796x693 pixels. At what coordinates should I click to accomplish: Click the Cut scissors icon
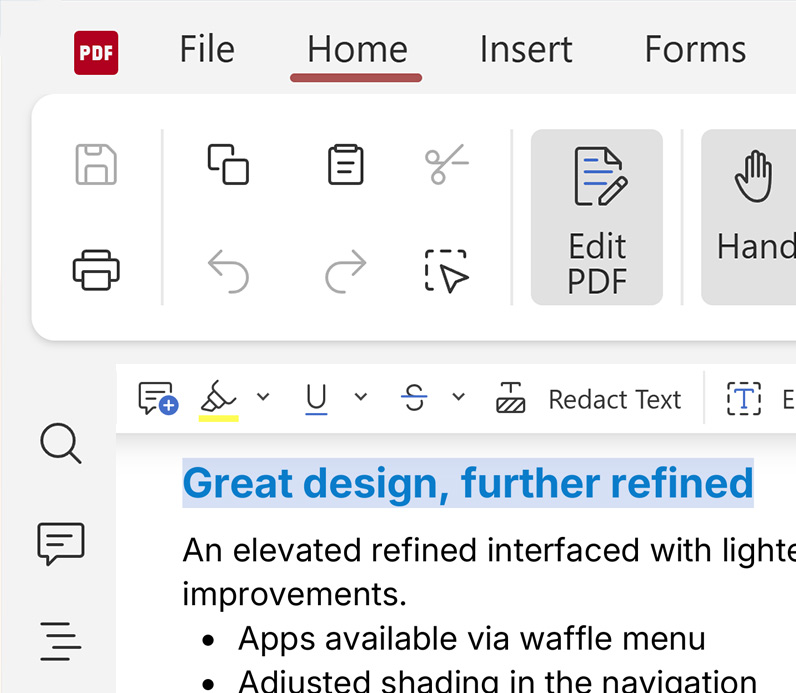coord(446,164)
